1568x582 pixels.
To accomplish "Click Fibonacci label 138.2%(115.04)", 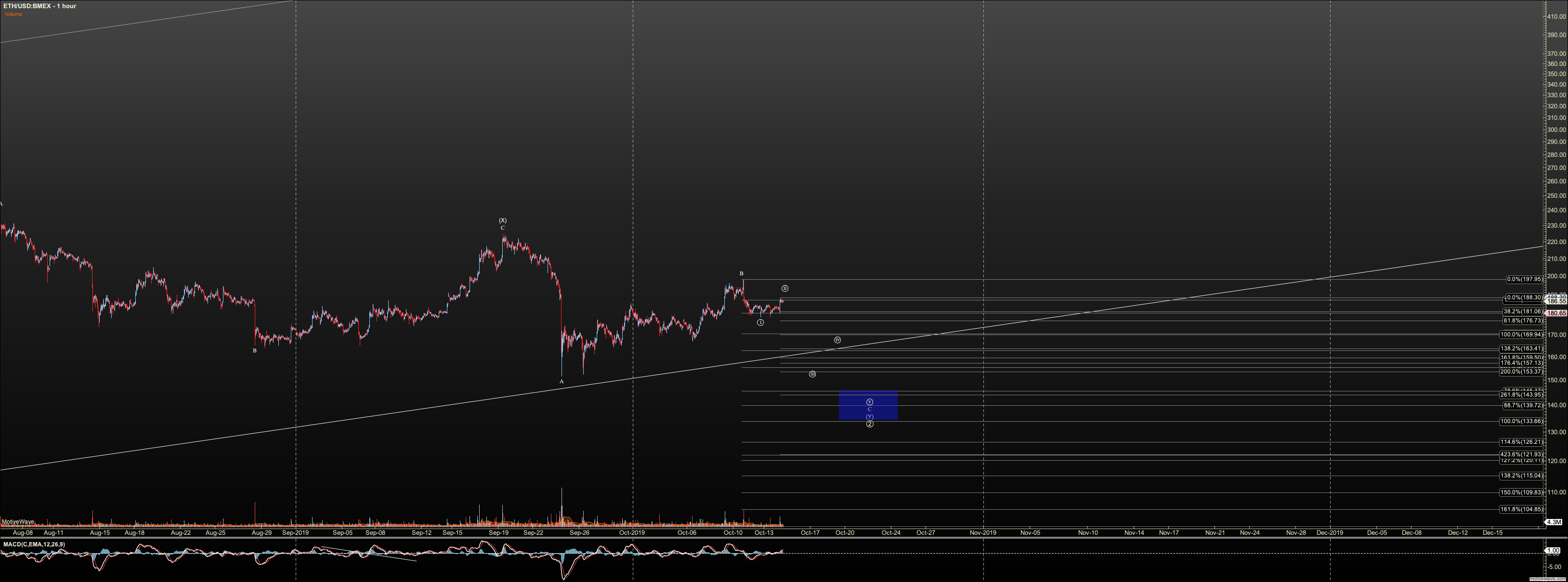I will [x=1520, y=476].
